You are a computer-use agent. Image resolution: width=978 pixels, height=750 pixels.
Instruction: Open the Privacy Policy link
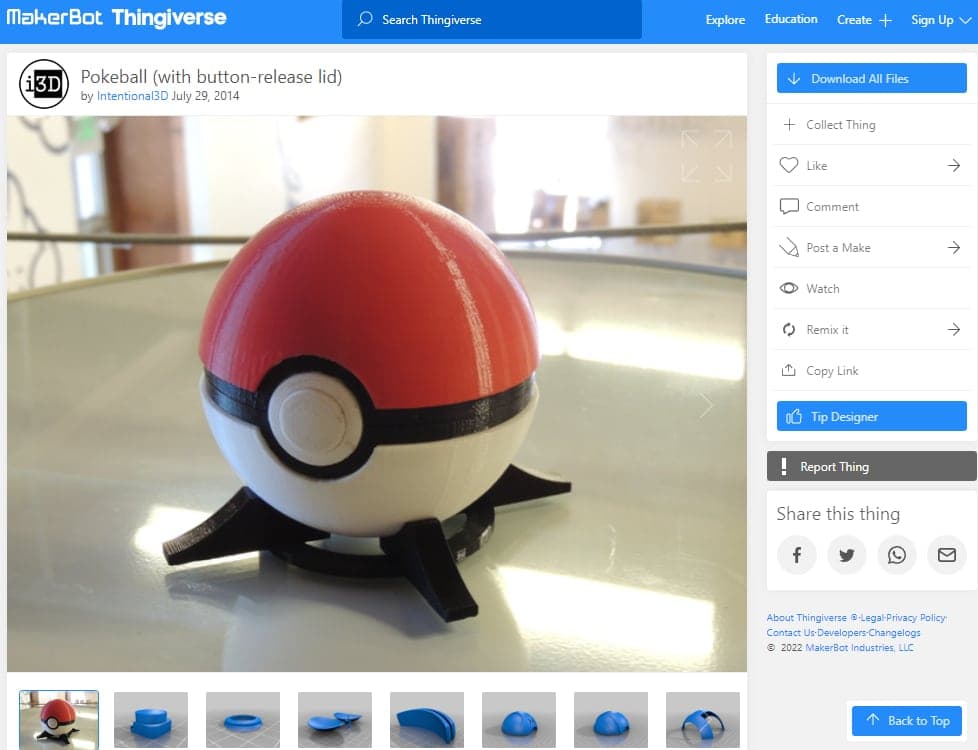[x=916, y=617]
